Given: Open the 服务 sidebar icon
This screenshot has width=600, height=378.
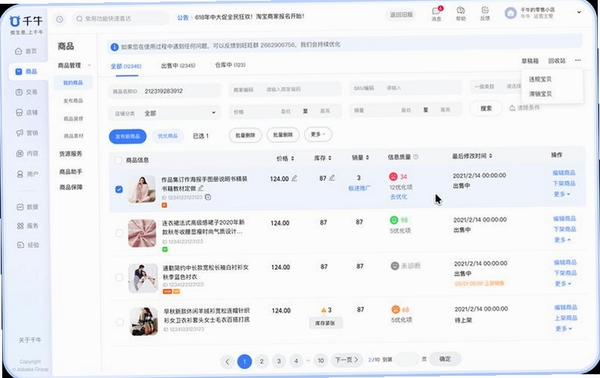Looking at the screenshot, I should click(x=20, y=226).
